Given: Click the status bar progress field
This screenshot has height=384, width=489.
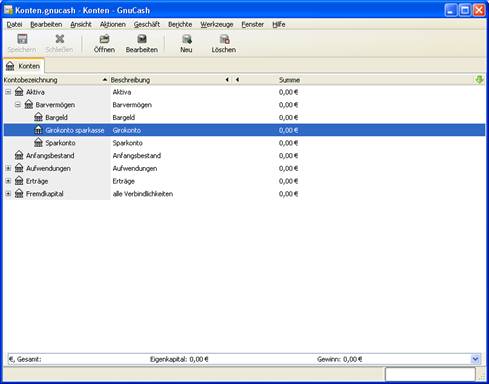Looking at the screenshot, I should point(430,374).
